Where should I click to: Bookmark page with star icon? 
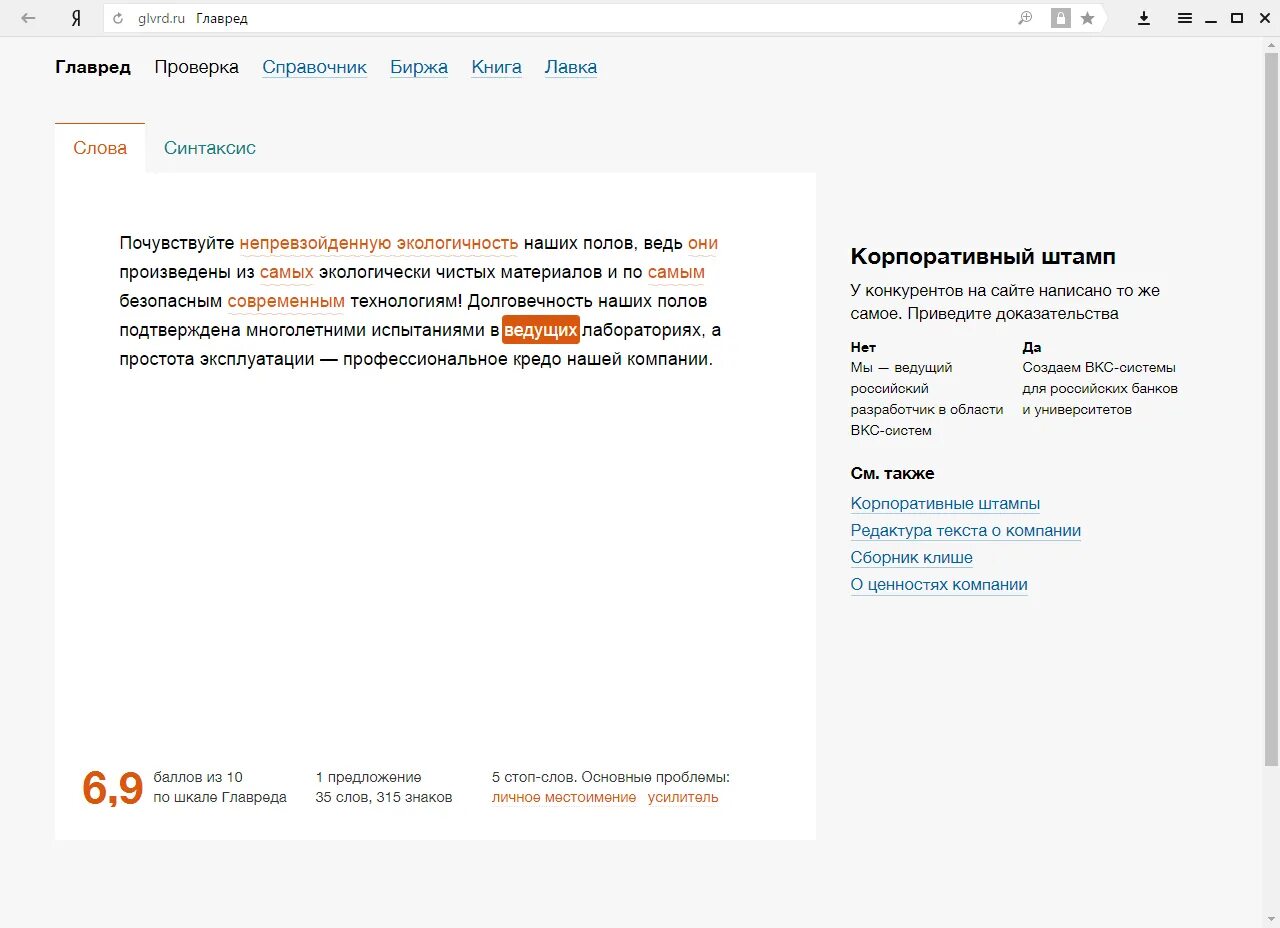[1088, 18]
